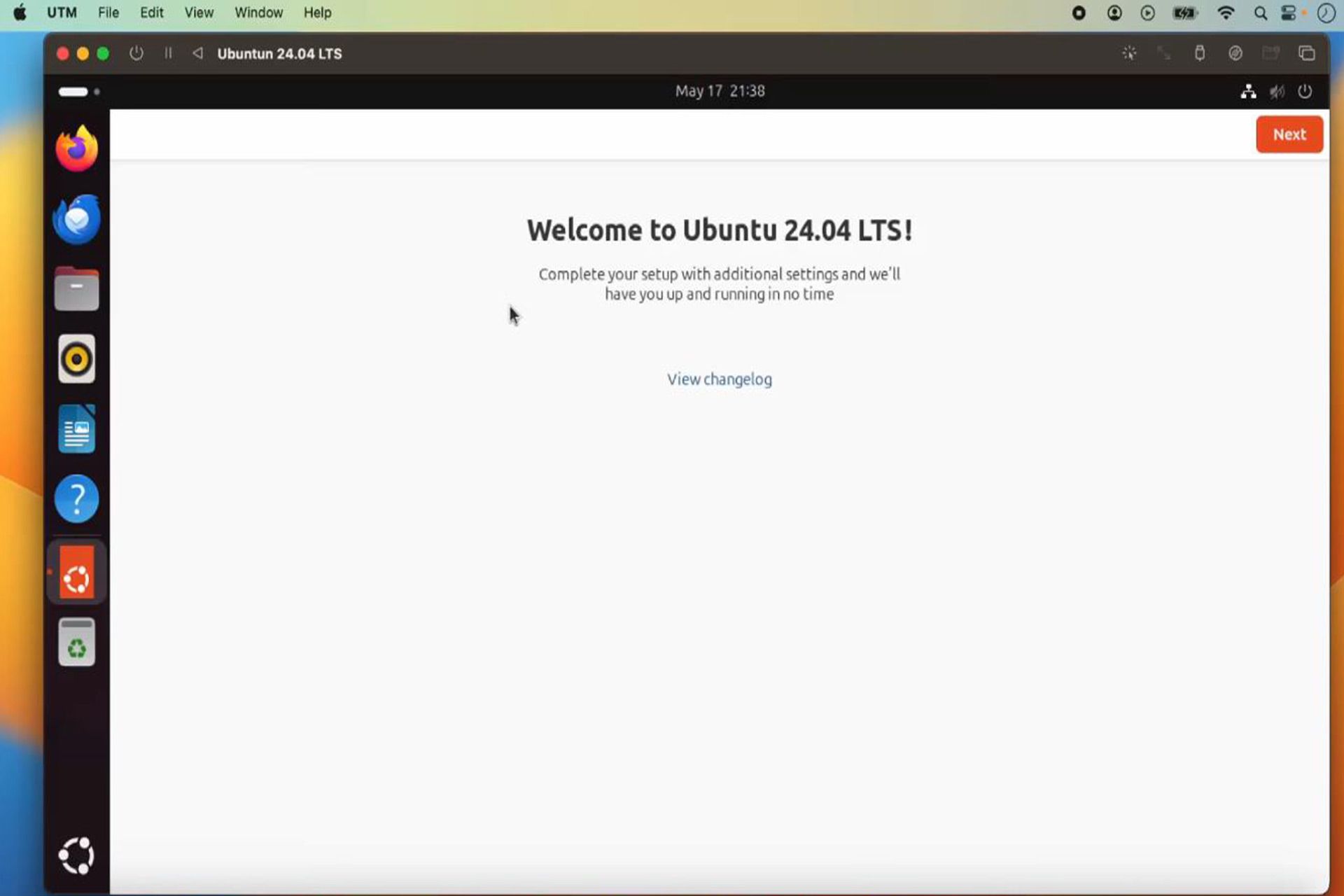Open the View changelog link

(720, 379)
